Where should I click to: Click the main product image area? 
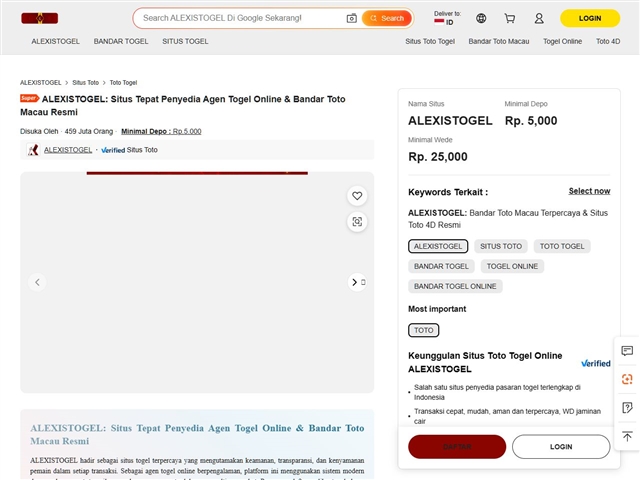click(x=197, y=282)
